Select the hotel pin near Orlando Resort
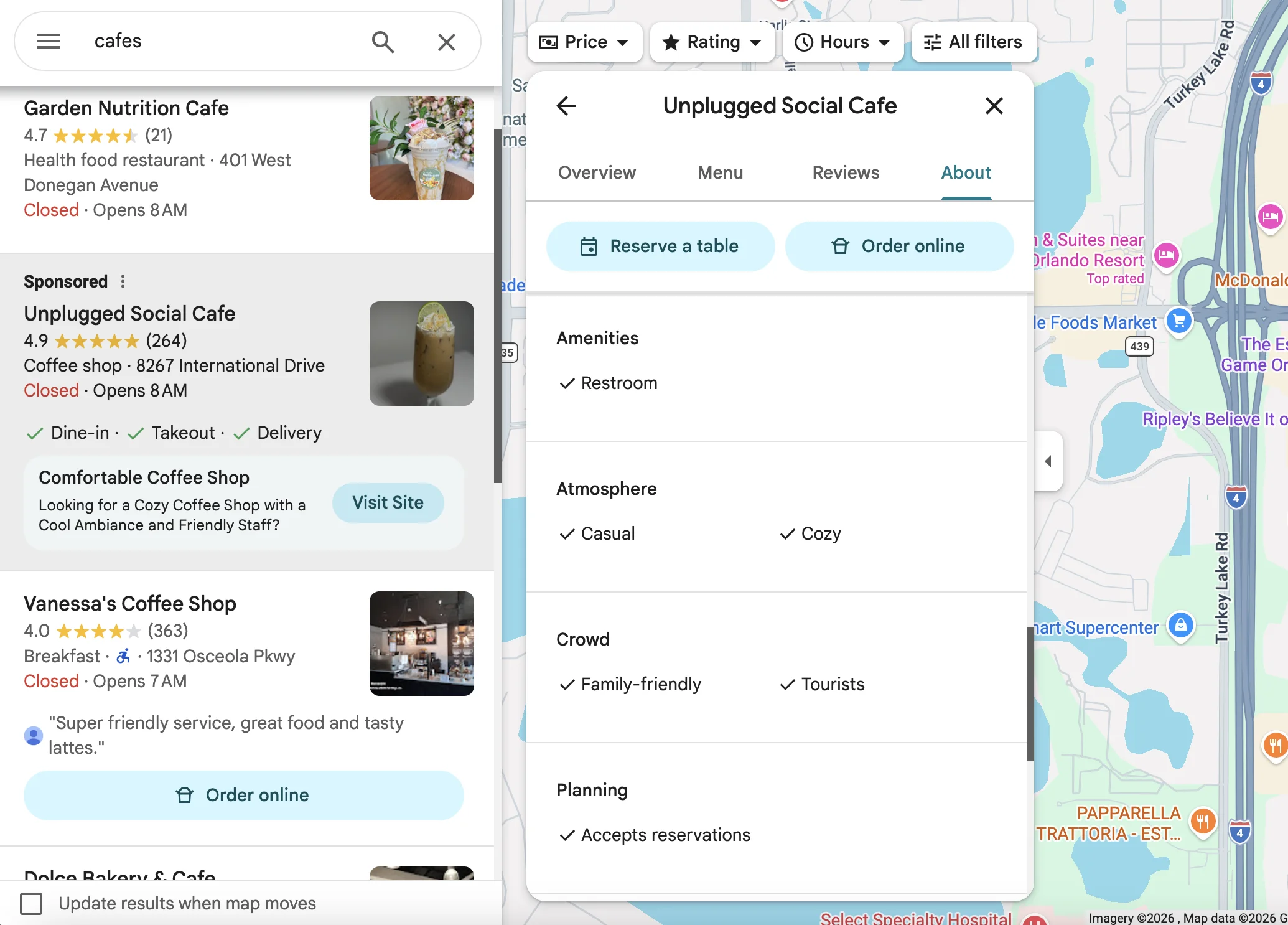 pyautogui.click(x=1166, y=255)
